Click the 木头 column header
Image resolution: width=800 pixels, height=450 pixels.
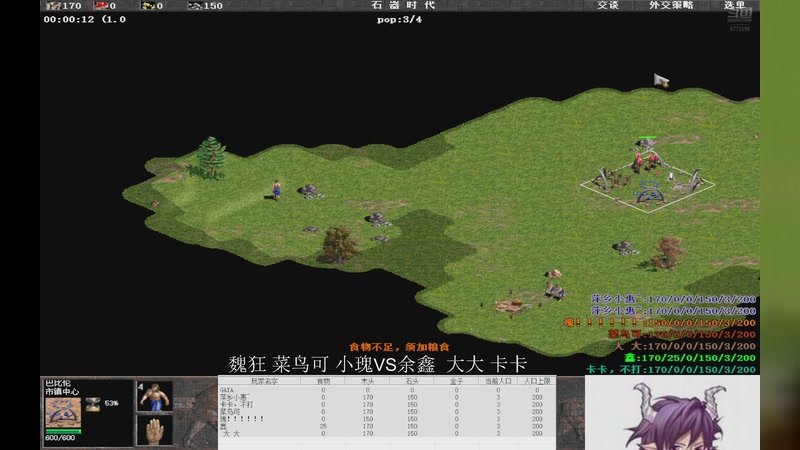click(367, 381)
